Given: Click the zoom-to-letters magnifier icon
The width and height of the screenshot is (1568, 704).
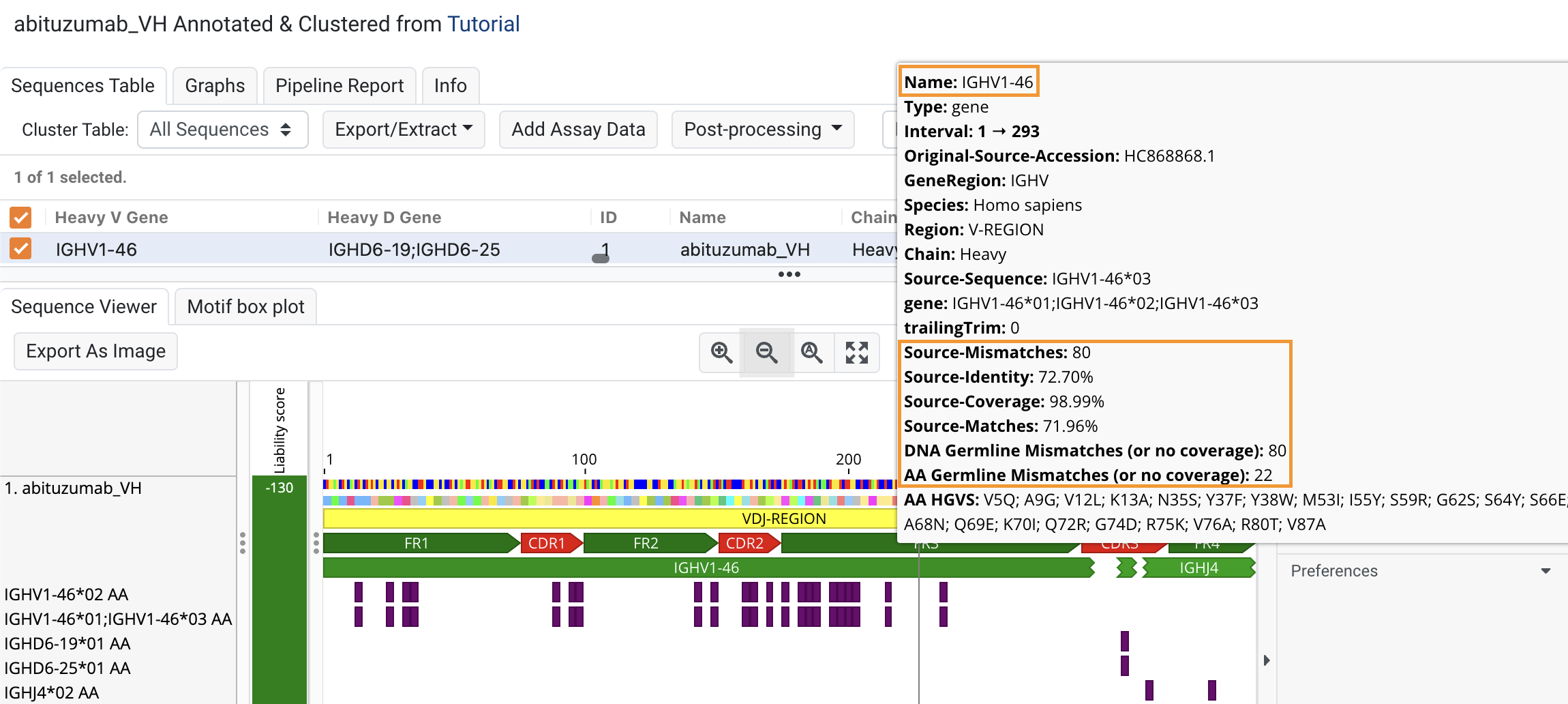Looking at the screenshot, I should click(x=812, y=353).
